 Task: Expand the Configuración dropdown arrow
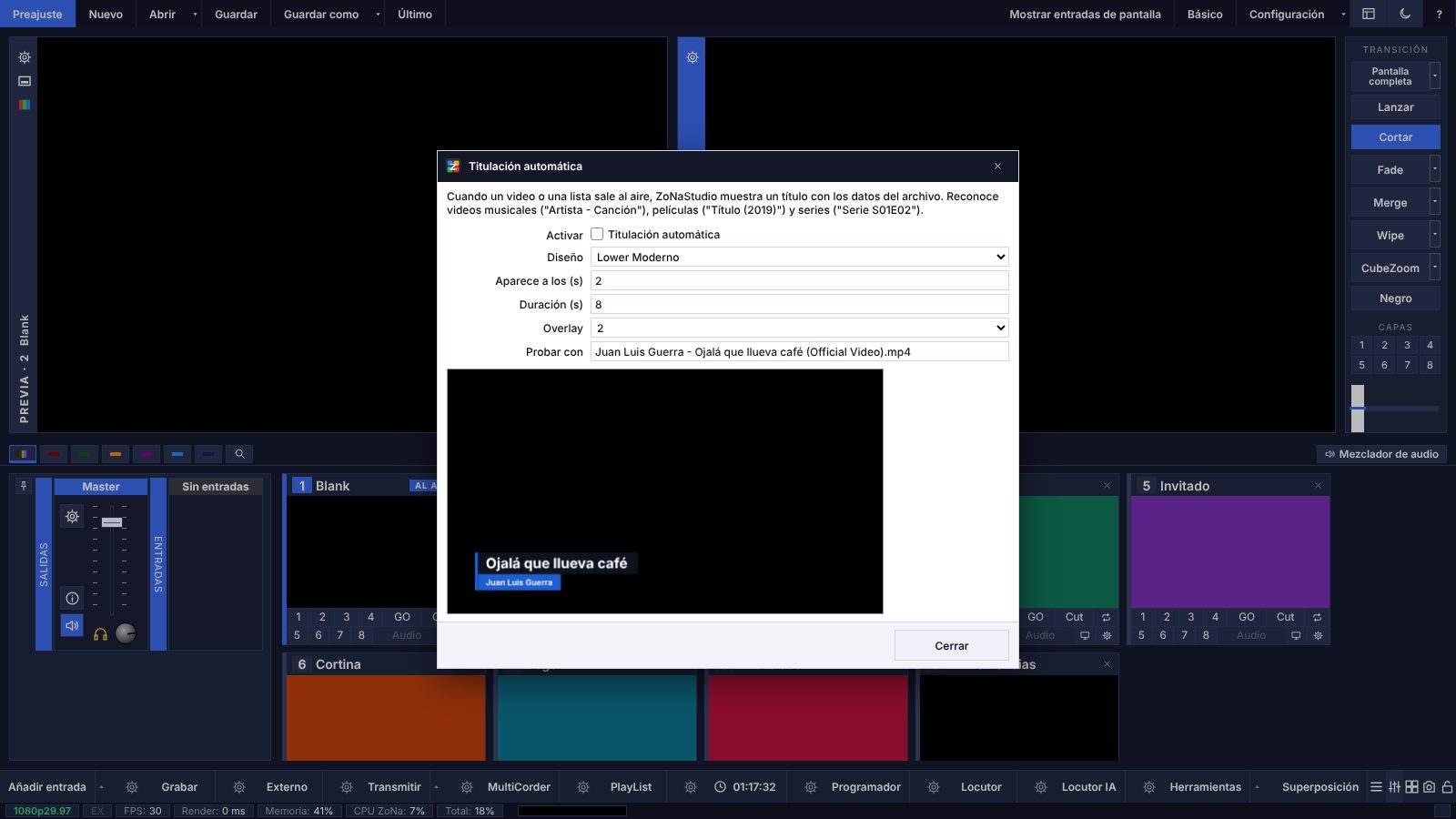1343,14
